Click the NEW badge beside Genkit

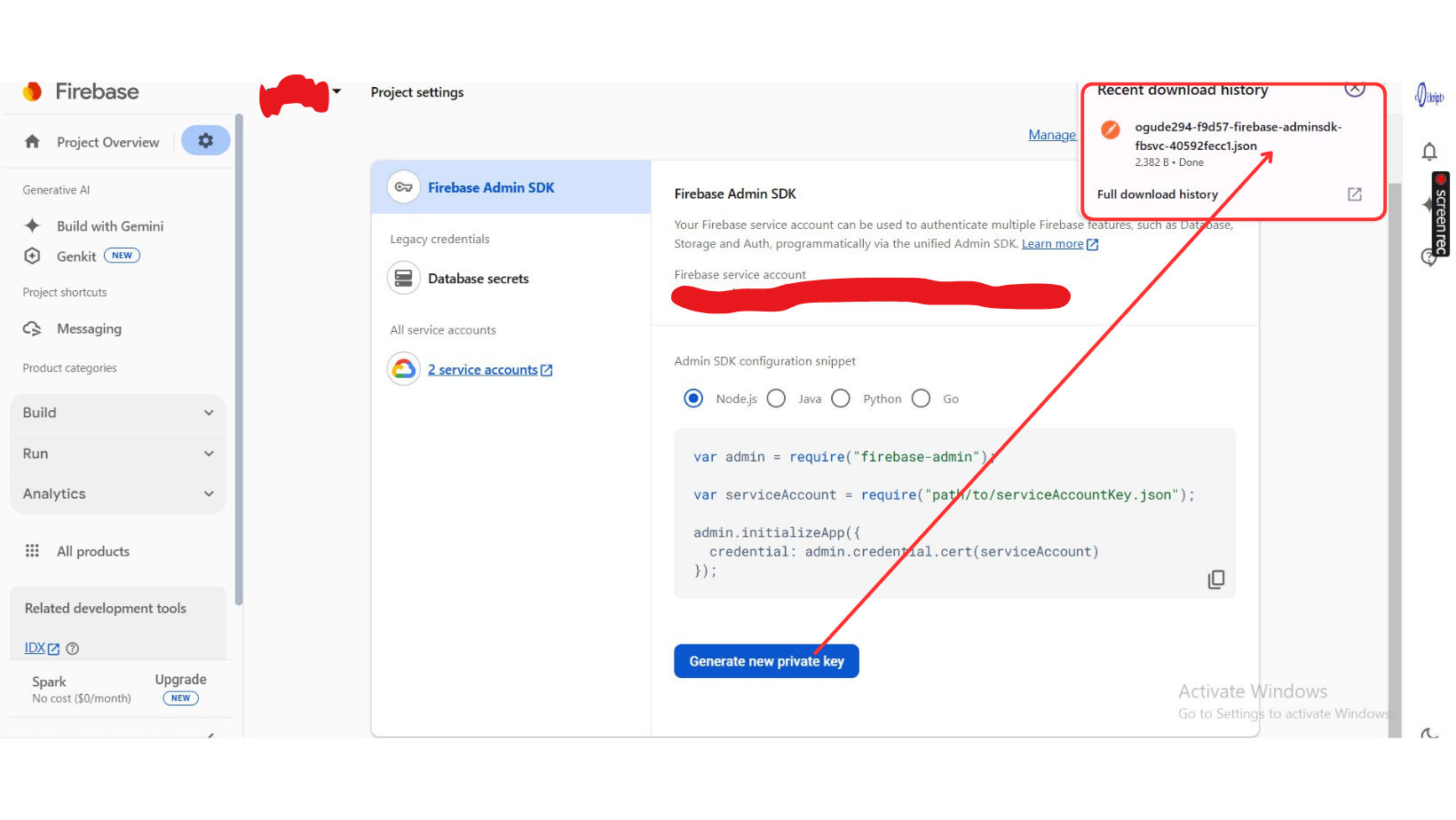point(122,256)
